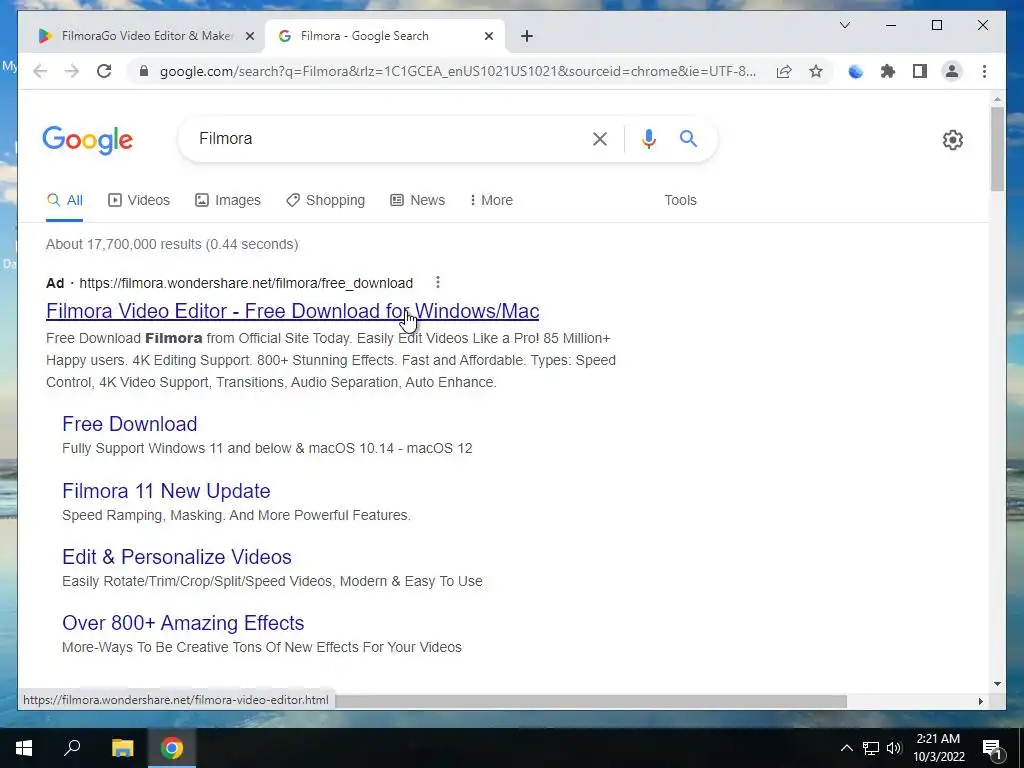Open File Explorer from the taskbar
The width and height of the screenshot is (1024, 768).
122,748
